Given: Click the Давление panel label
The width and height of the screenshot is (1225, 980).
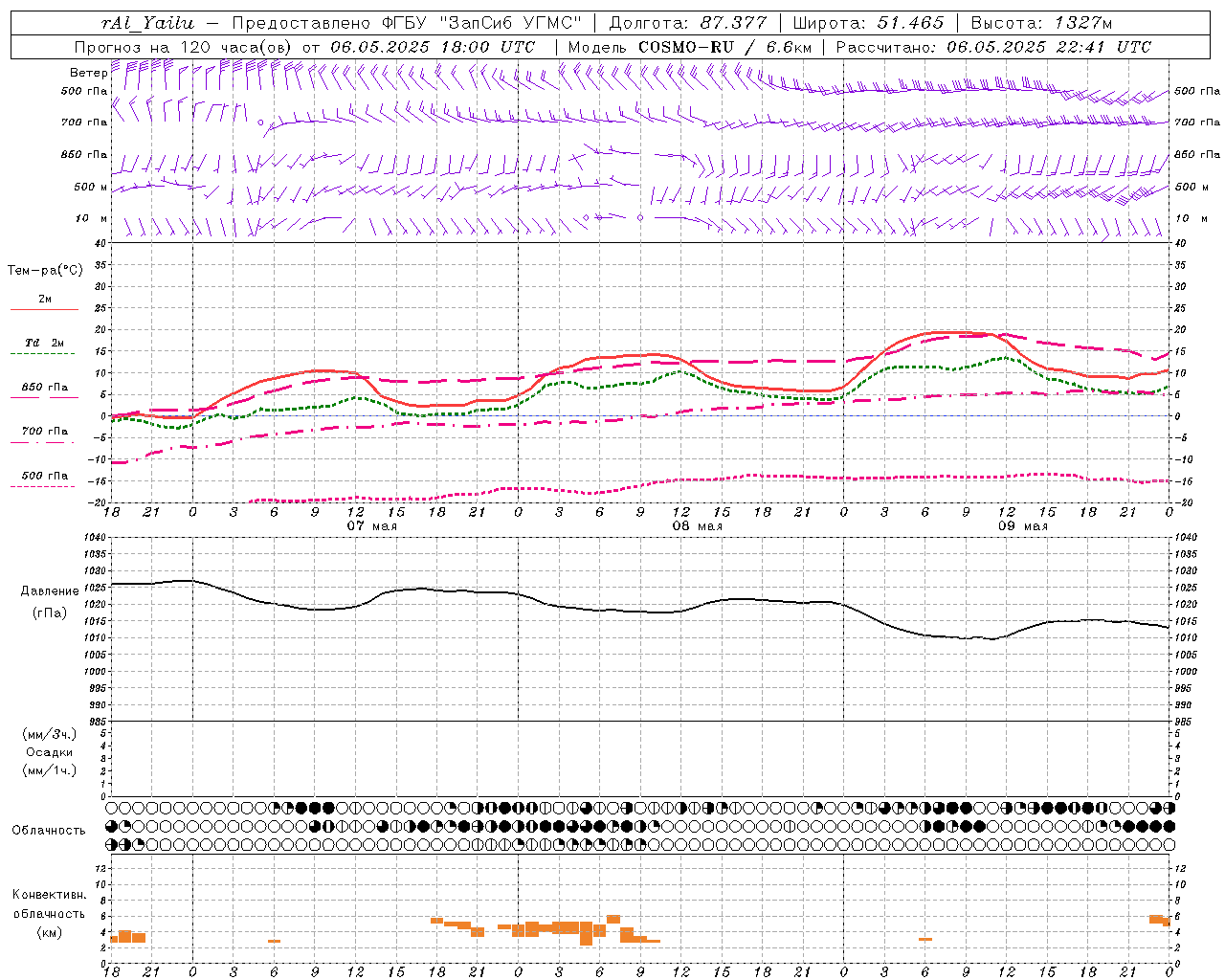Looking at the screenshot, I should pyautogui.click(x=50, y=591).
